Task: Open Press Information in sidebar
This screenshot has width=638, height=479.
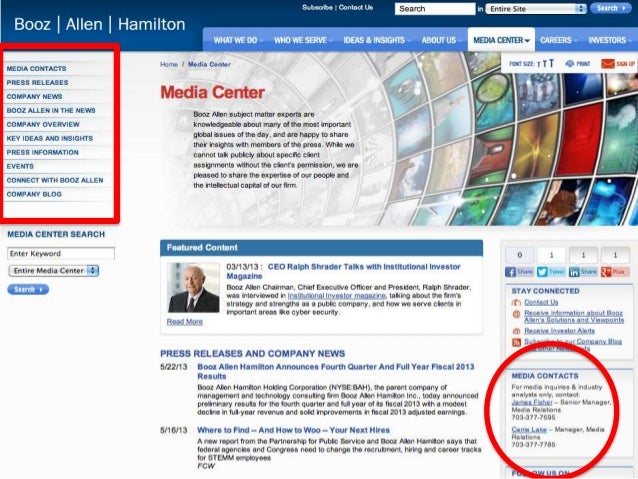Action: pos(42,152)
